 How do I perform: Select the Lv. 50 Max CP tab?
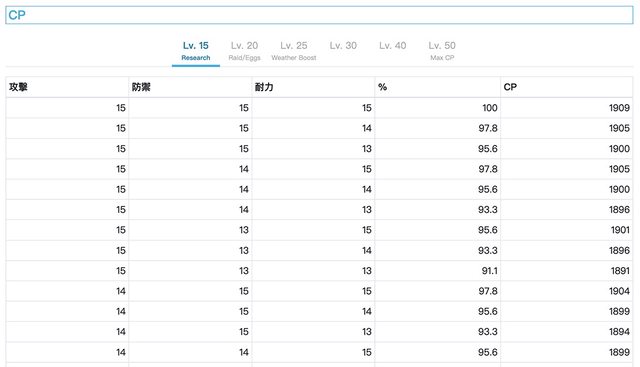coord(442,51)
